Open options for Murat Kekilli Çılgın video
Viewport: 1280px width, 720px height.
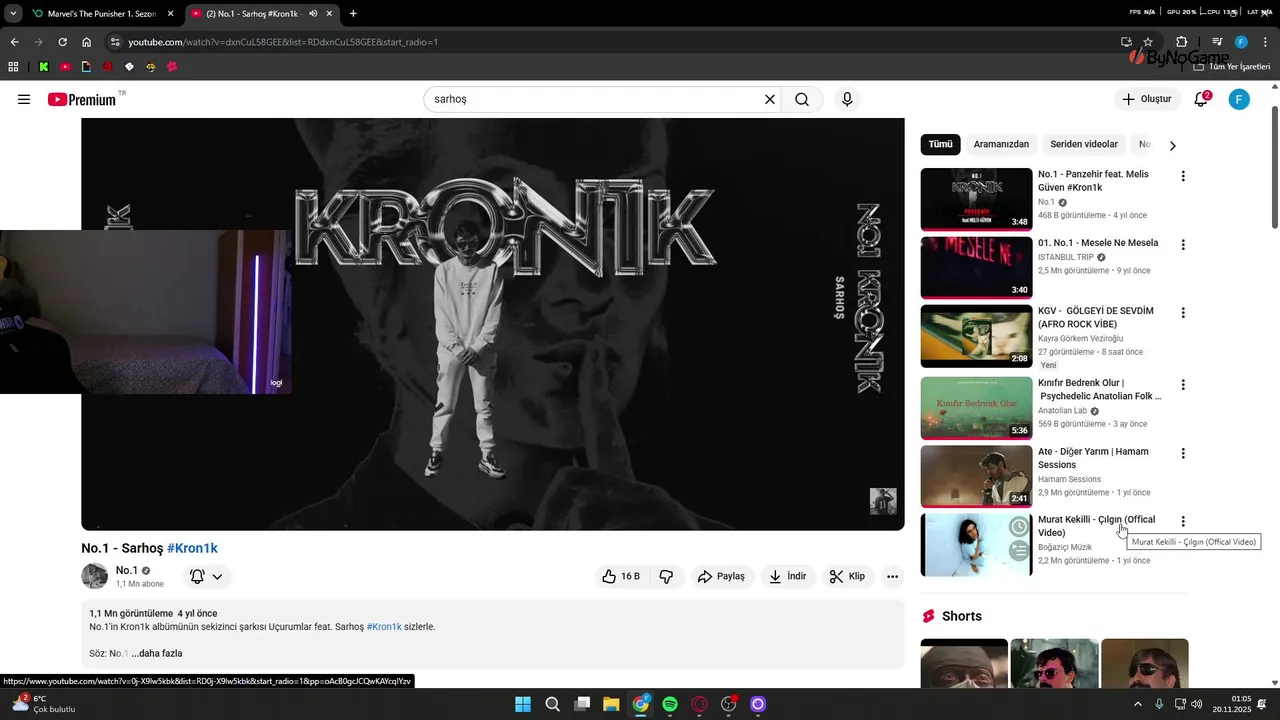coord(1183,521)
